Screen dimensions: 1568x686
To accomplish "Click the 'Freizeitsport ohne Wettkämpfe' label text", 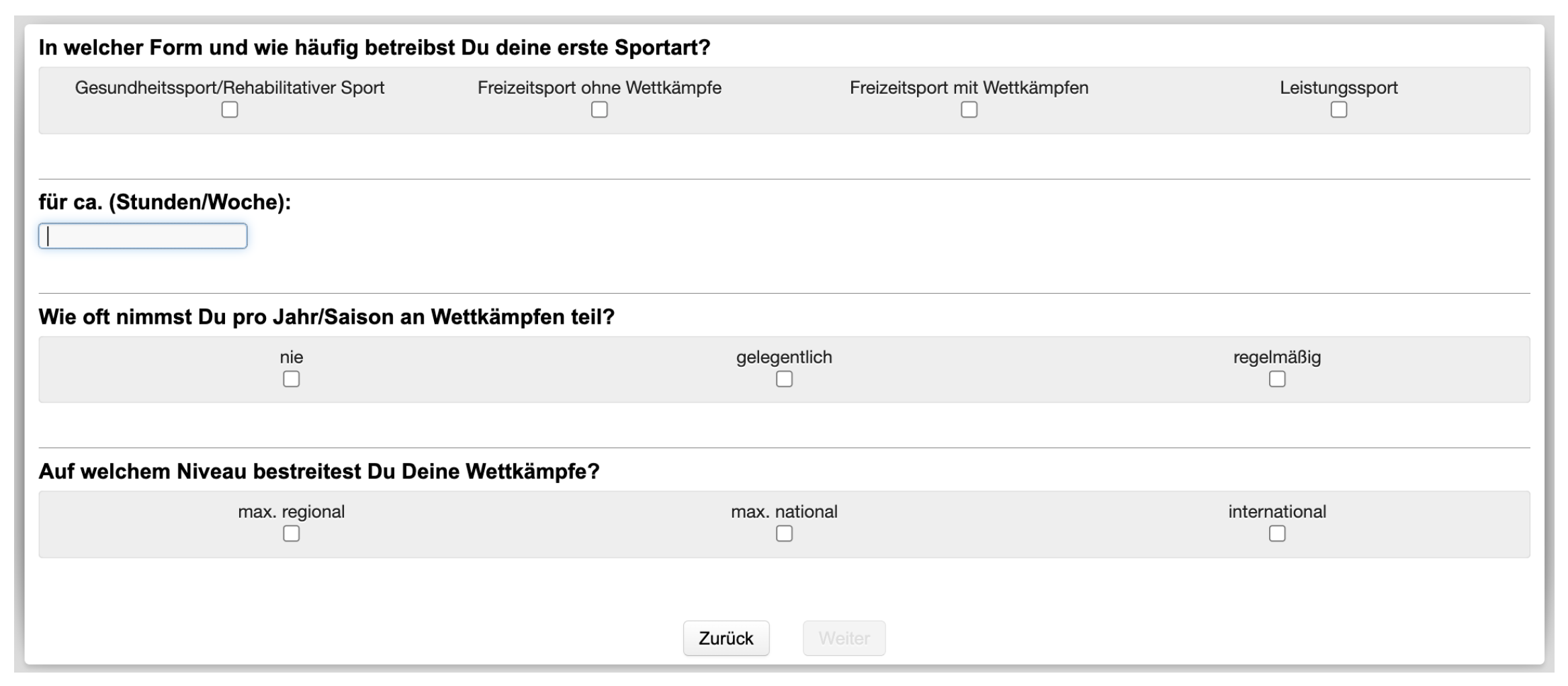I will click(x=599, y=88).
